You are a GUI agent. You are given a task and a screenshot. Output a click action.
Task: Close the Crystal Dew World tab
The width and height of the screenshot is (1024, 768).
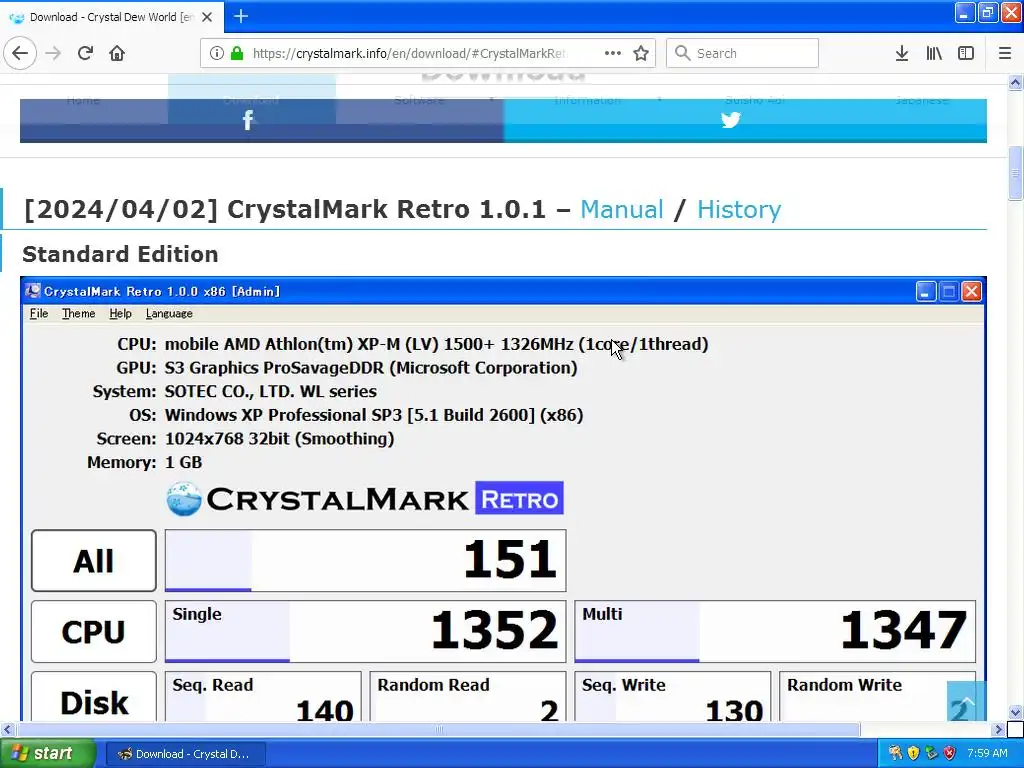[x=207, y=17]
